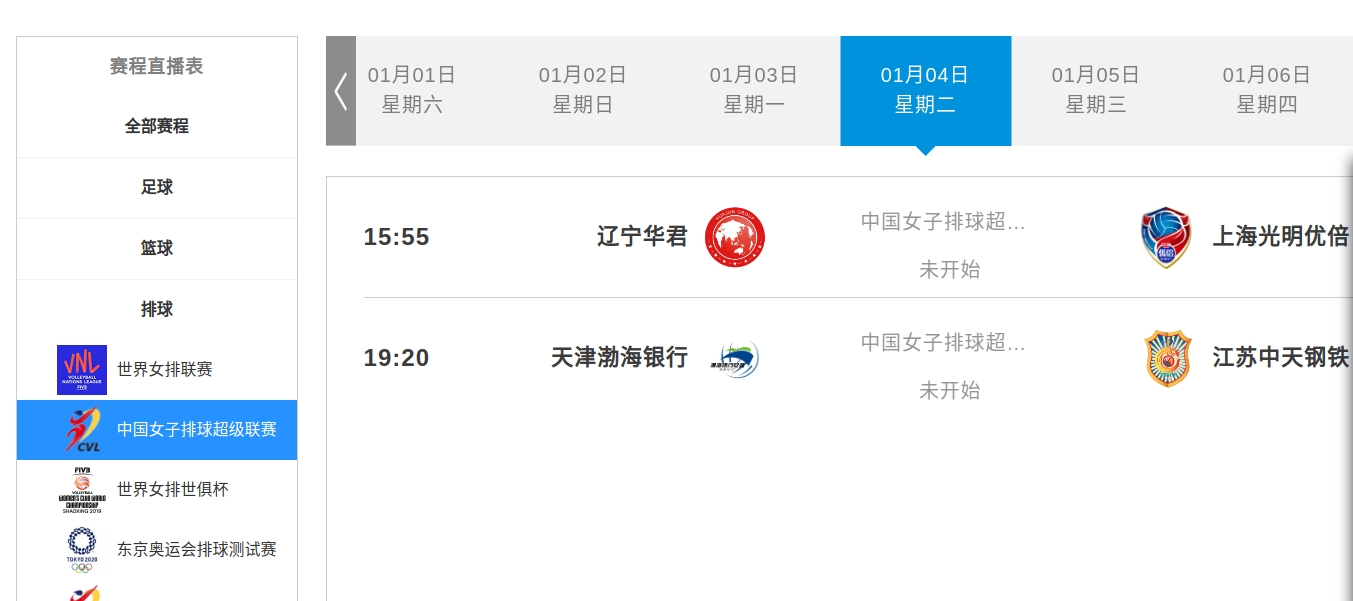Open the 01月05日 星期三 date tab
The image size is (1353, 601).
[1096, 91]
